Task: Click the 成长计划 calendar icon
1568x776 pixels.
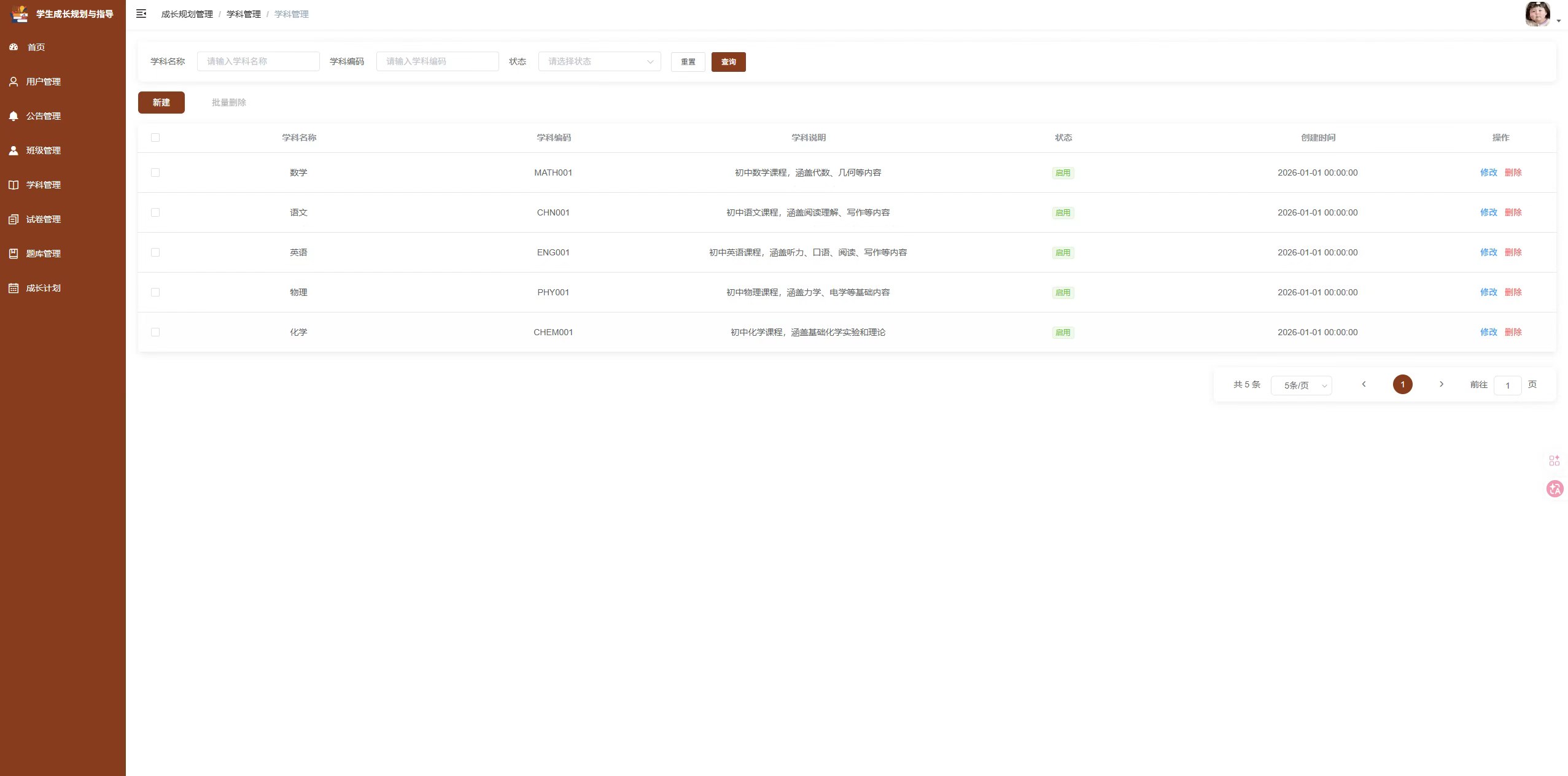Action: (14, 287)
